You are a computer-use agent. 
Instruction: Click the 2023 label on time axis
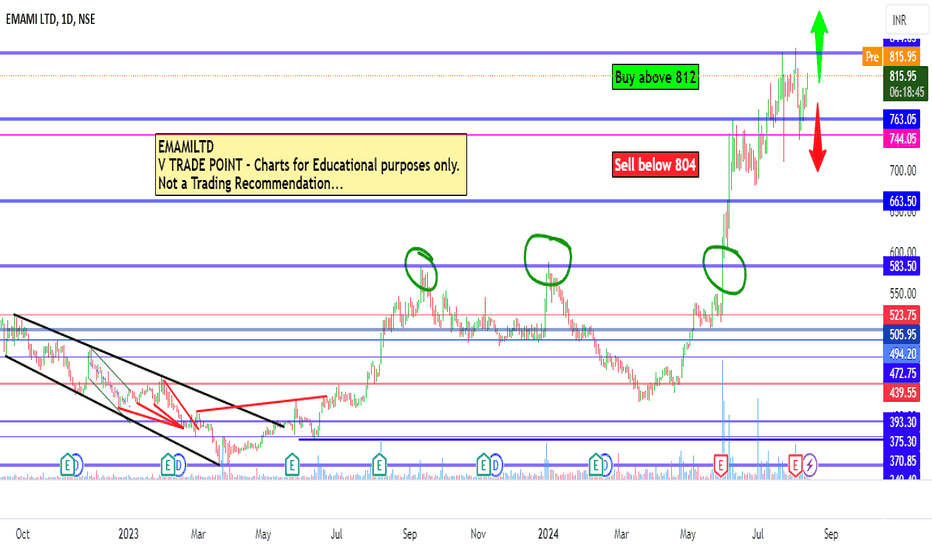point(128,534)
